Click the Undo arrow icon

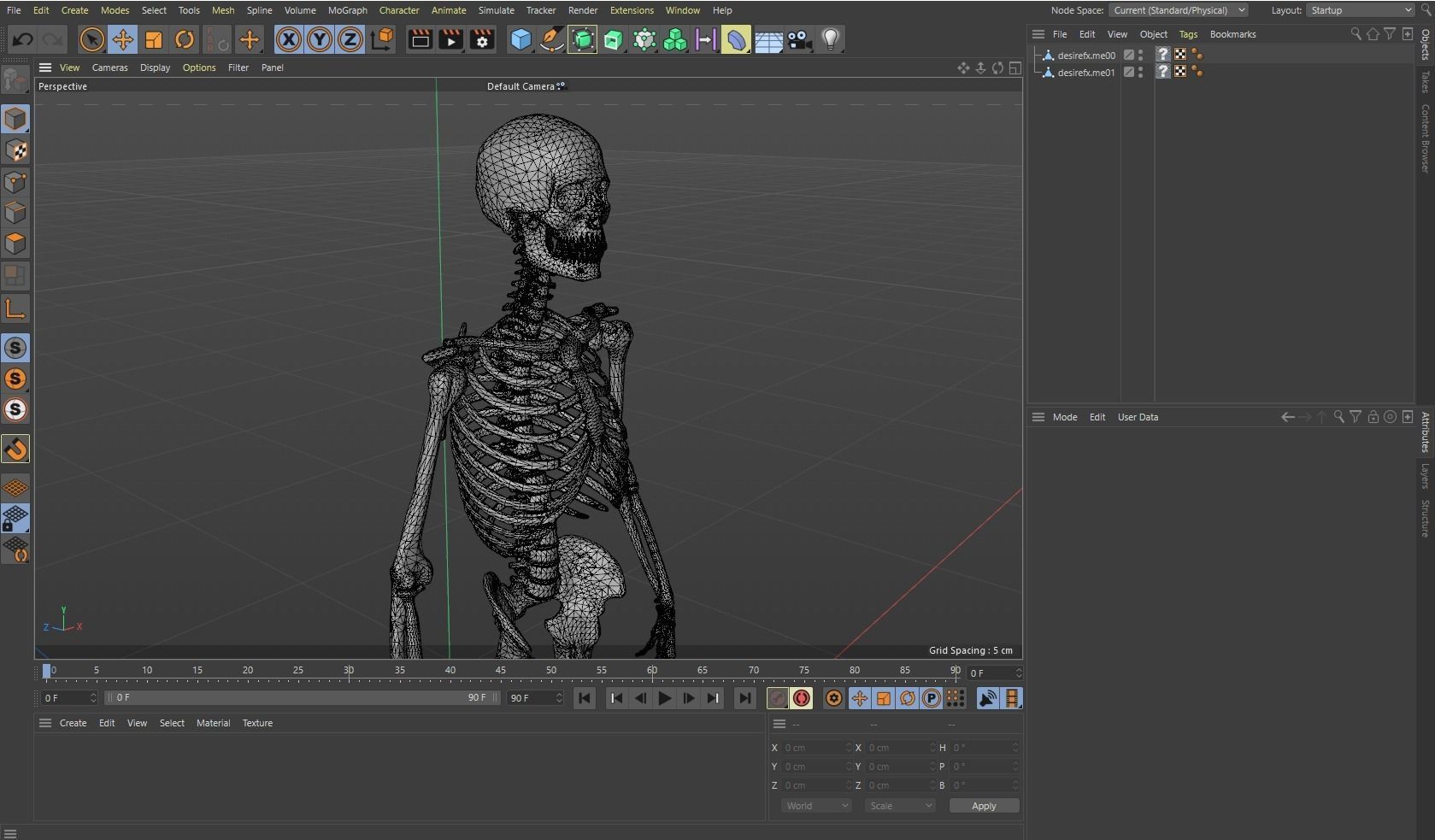click(x=23, y=39)
